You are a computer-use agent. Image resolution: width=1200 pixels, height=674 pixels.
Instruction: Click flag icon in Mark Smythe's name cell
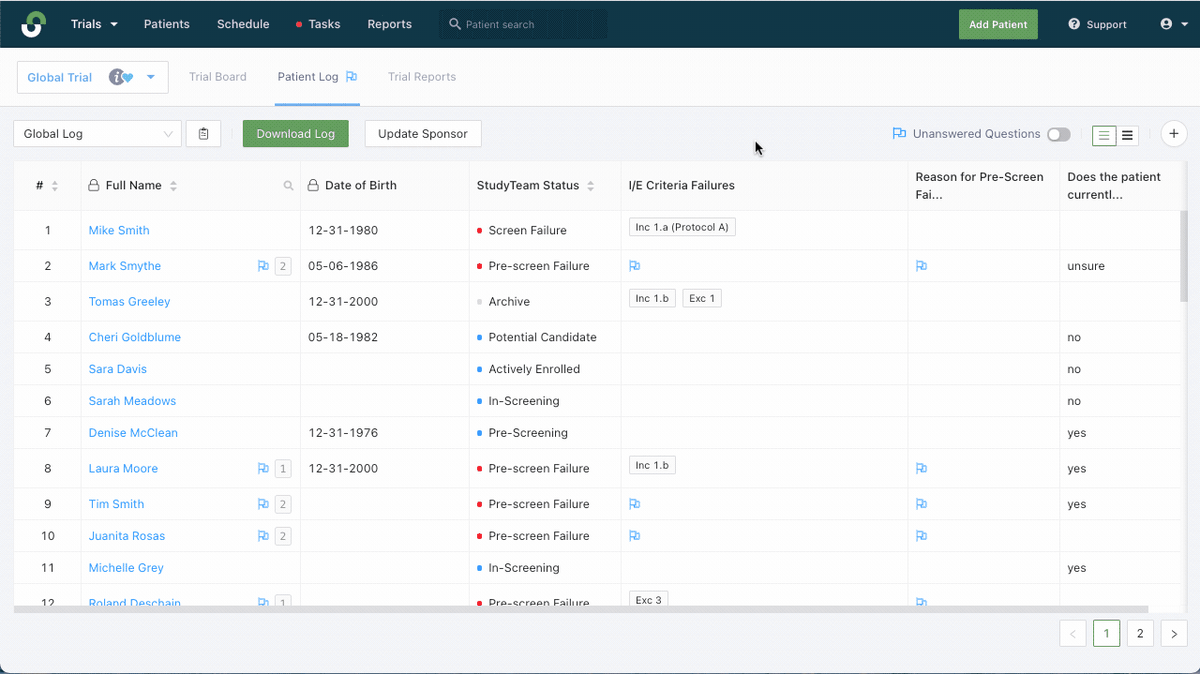pos(263,266)
